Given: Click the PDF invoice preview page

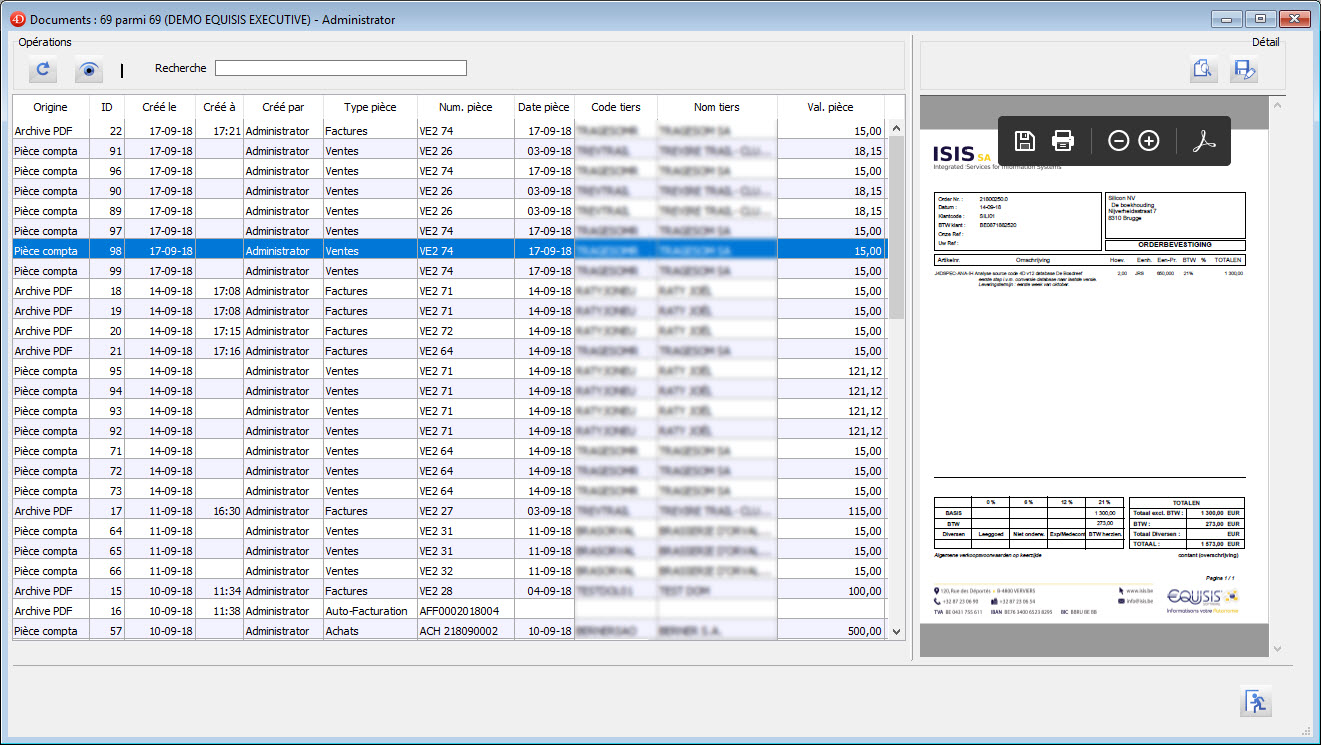Looking at the screenshot, I should coord(1089,400).
